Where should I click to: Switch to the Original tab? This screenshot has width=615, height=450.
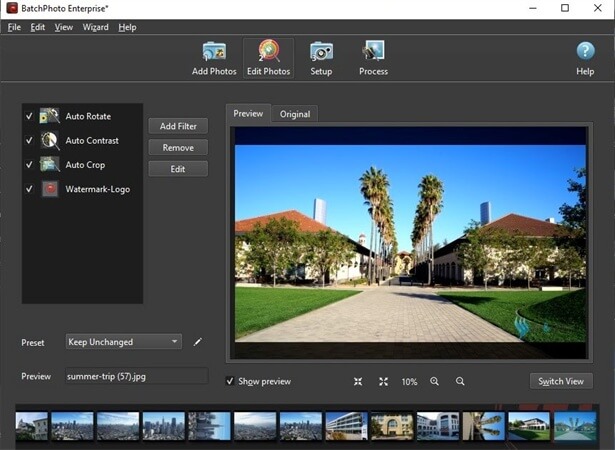point(295,114)
